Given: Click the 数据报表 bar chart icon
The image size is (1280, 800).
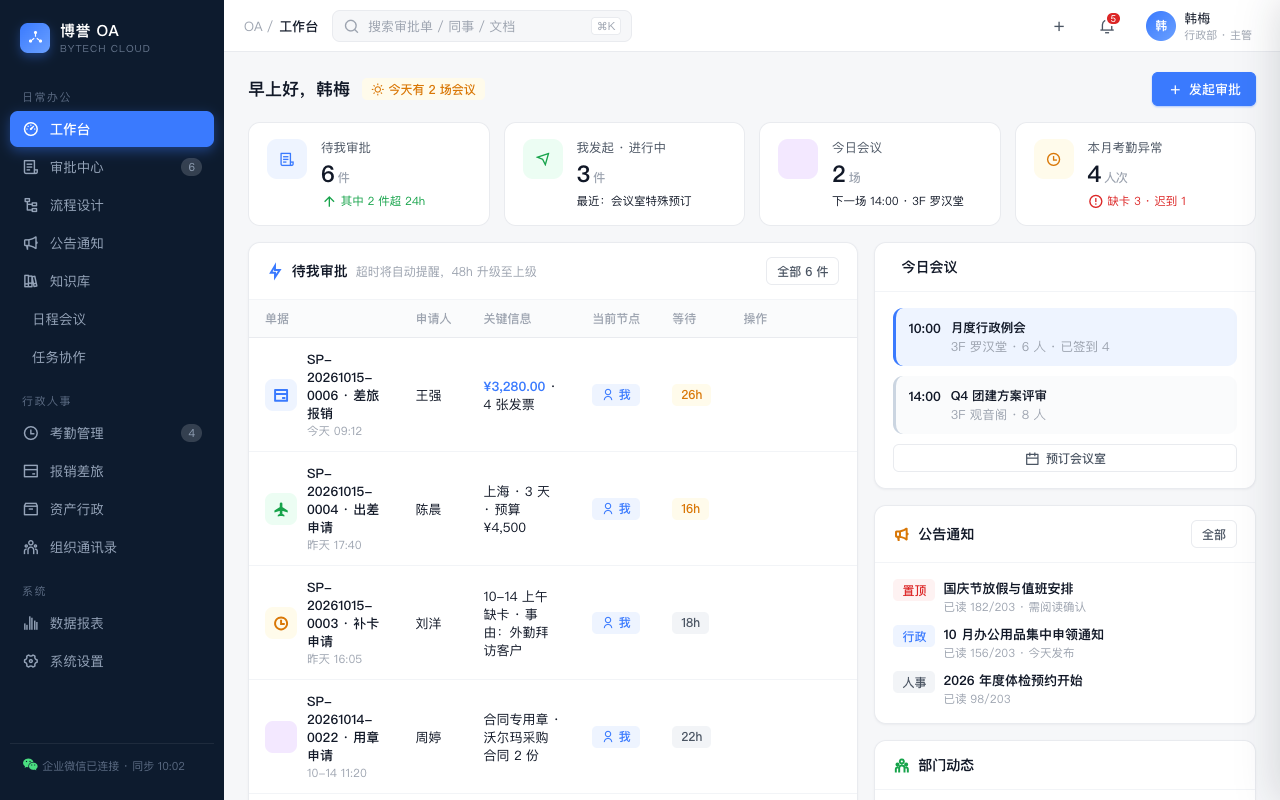Looking at the screenshot, I should pyautogui.click(x=31, y=623).
